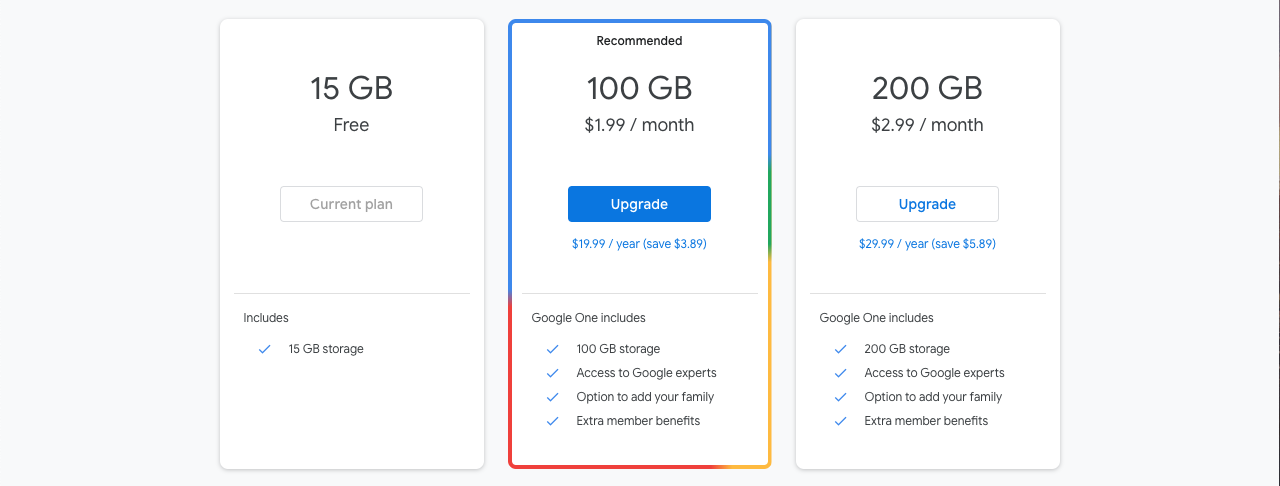
Task: Click the grayed-out Current plan button
Action: (x=351, y=204)
